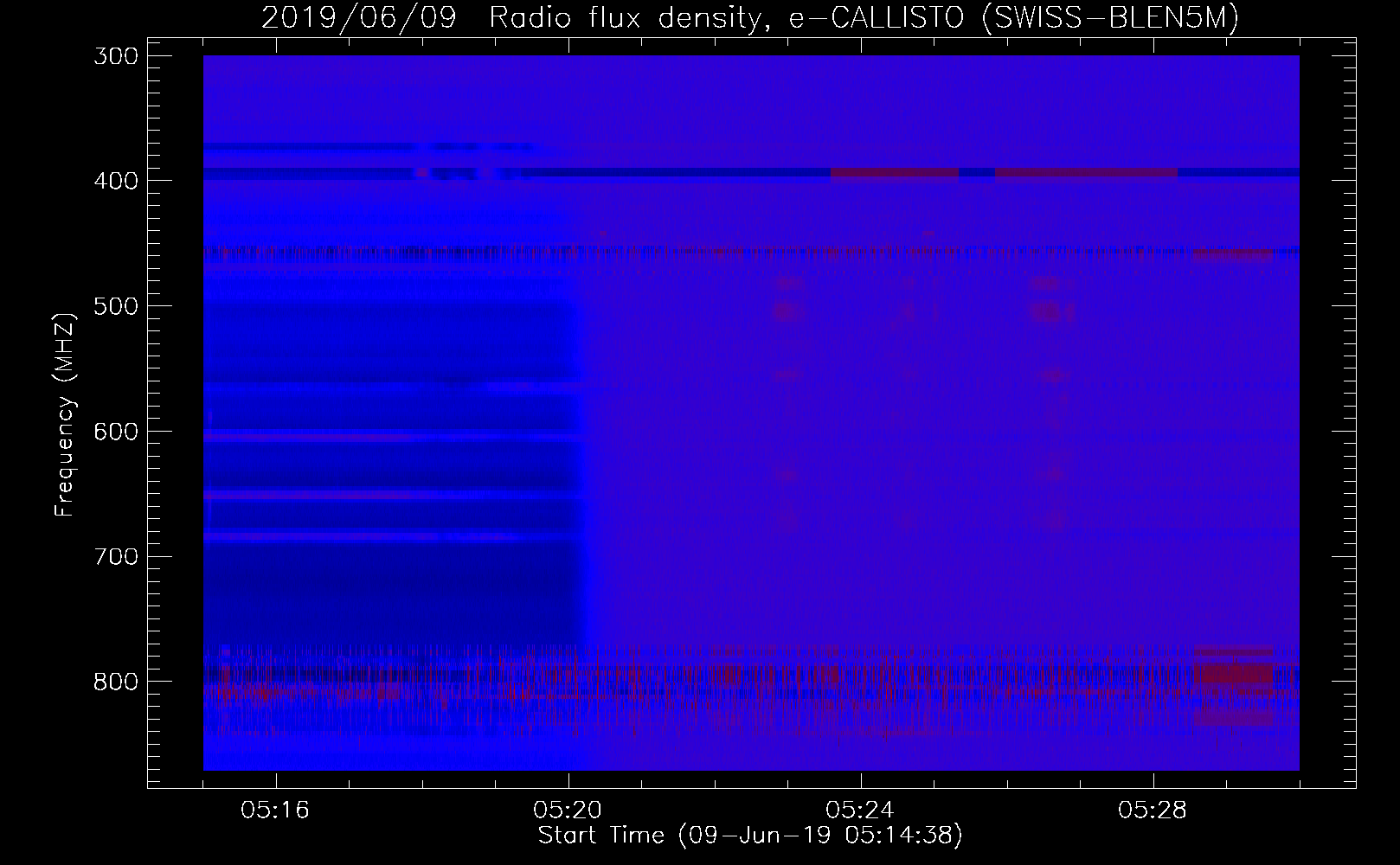
Task: Click the 500 frequency tick label
Action: 114,306
